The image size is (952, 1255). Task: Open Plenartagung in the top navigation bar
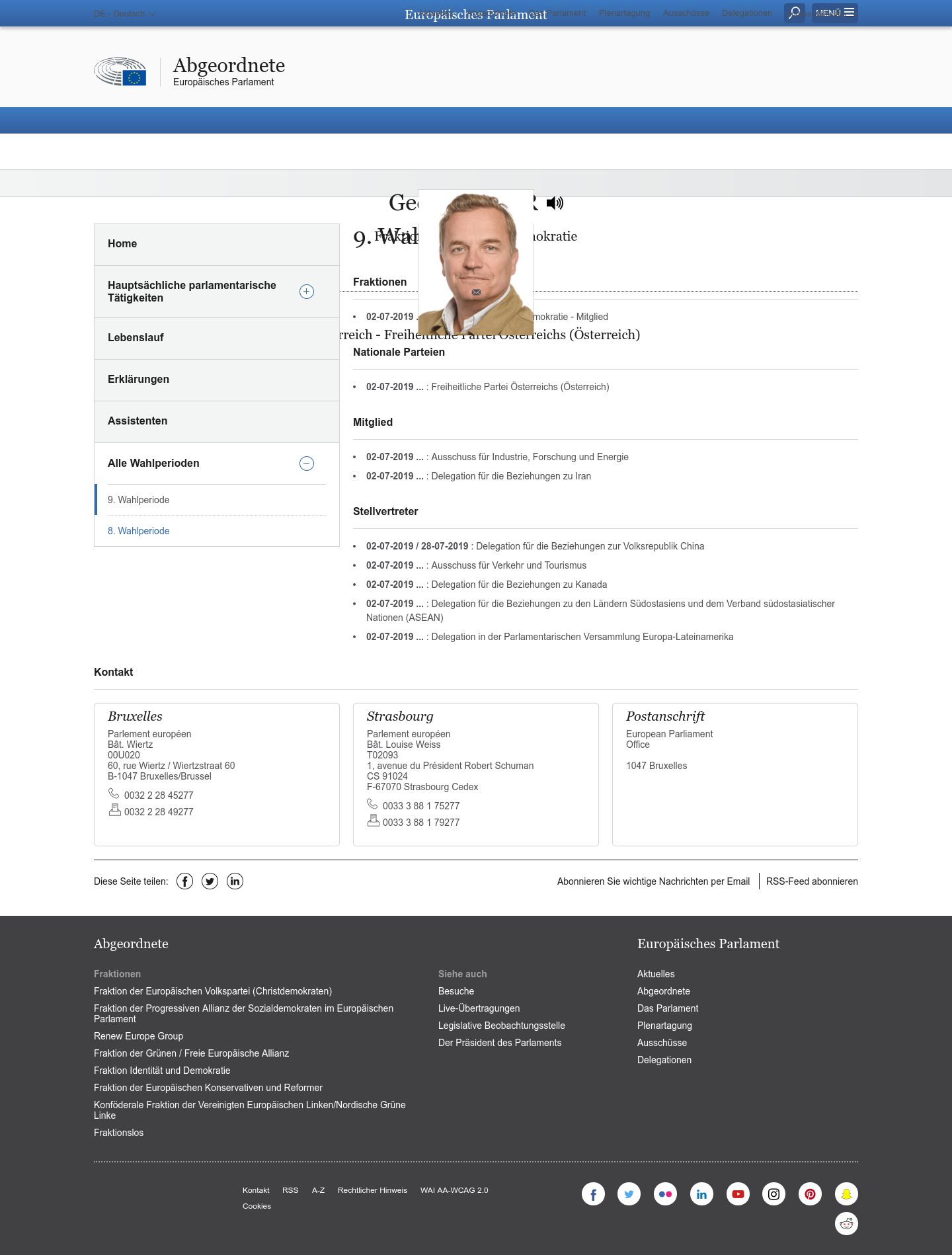[624, 13]
